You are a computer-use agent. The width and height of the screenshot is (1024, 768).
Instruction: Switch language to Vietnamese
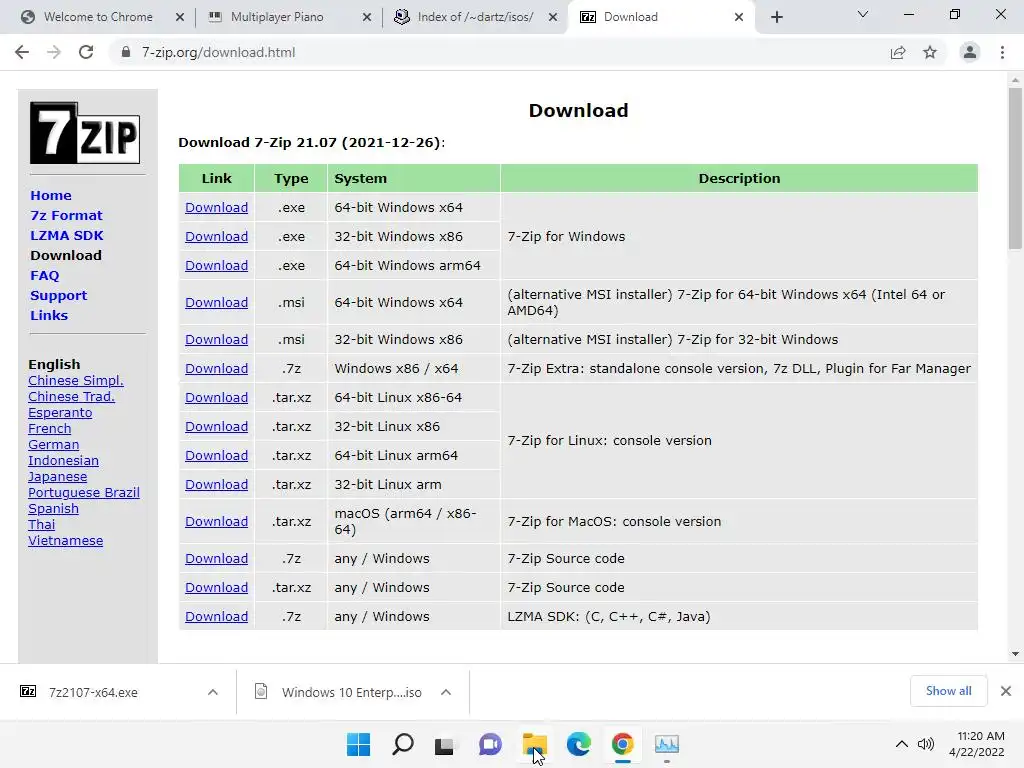(x=65, y=541)
